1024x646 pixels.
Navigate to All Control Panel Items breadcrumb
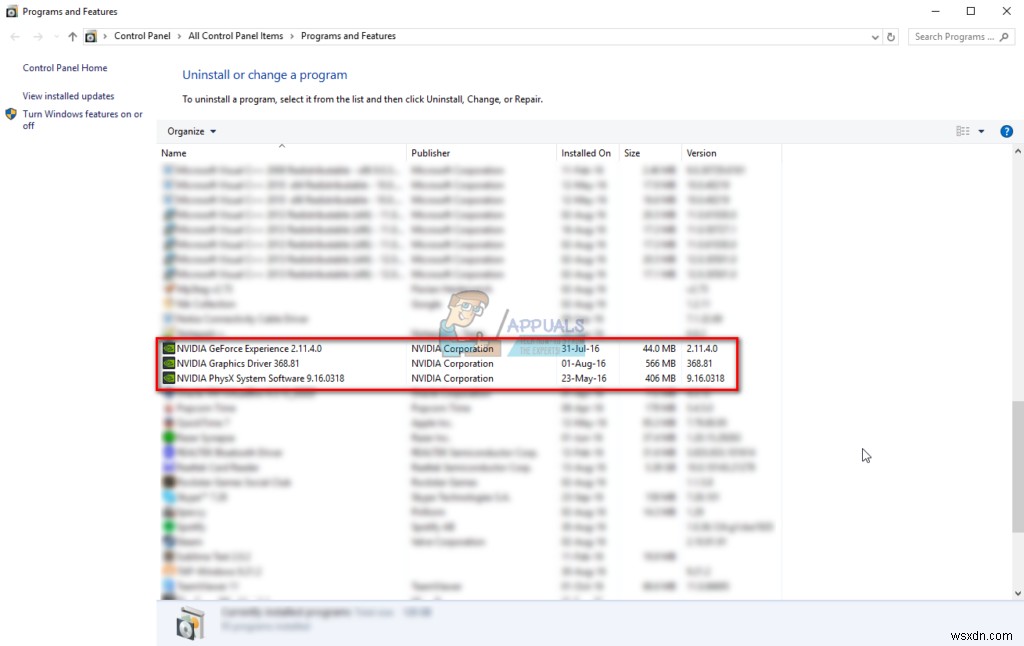[237, 35]
